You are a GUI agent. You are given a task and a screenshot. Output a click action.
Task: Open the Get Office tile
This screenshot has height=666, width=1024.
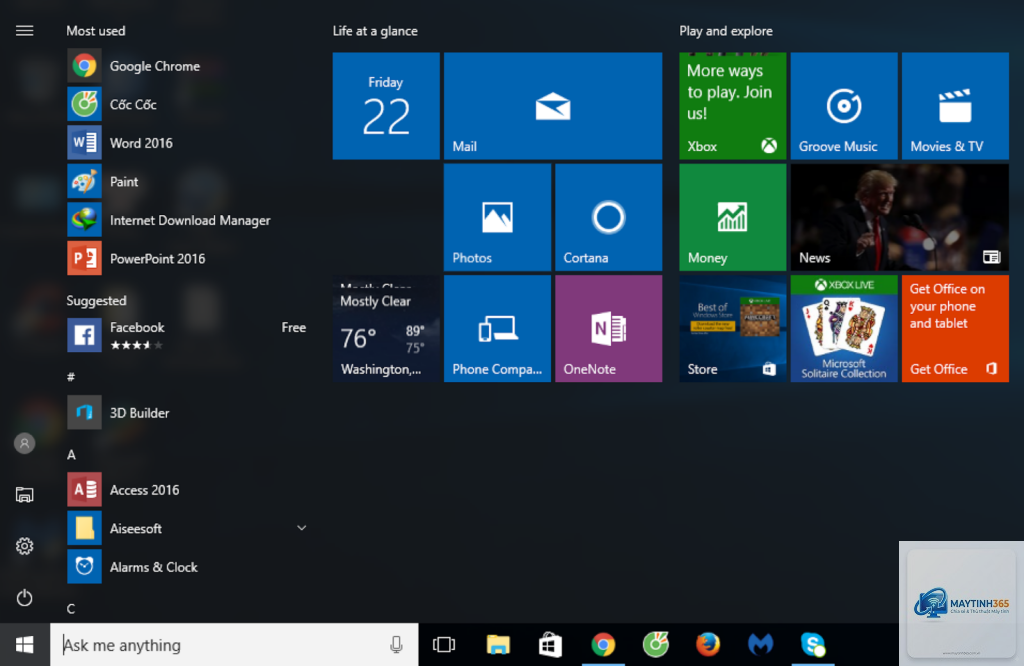point(955,328)
